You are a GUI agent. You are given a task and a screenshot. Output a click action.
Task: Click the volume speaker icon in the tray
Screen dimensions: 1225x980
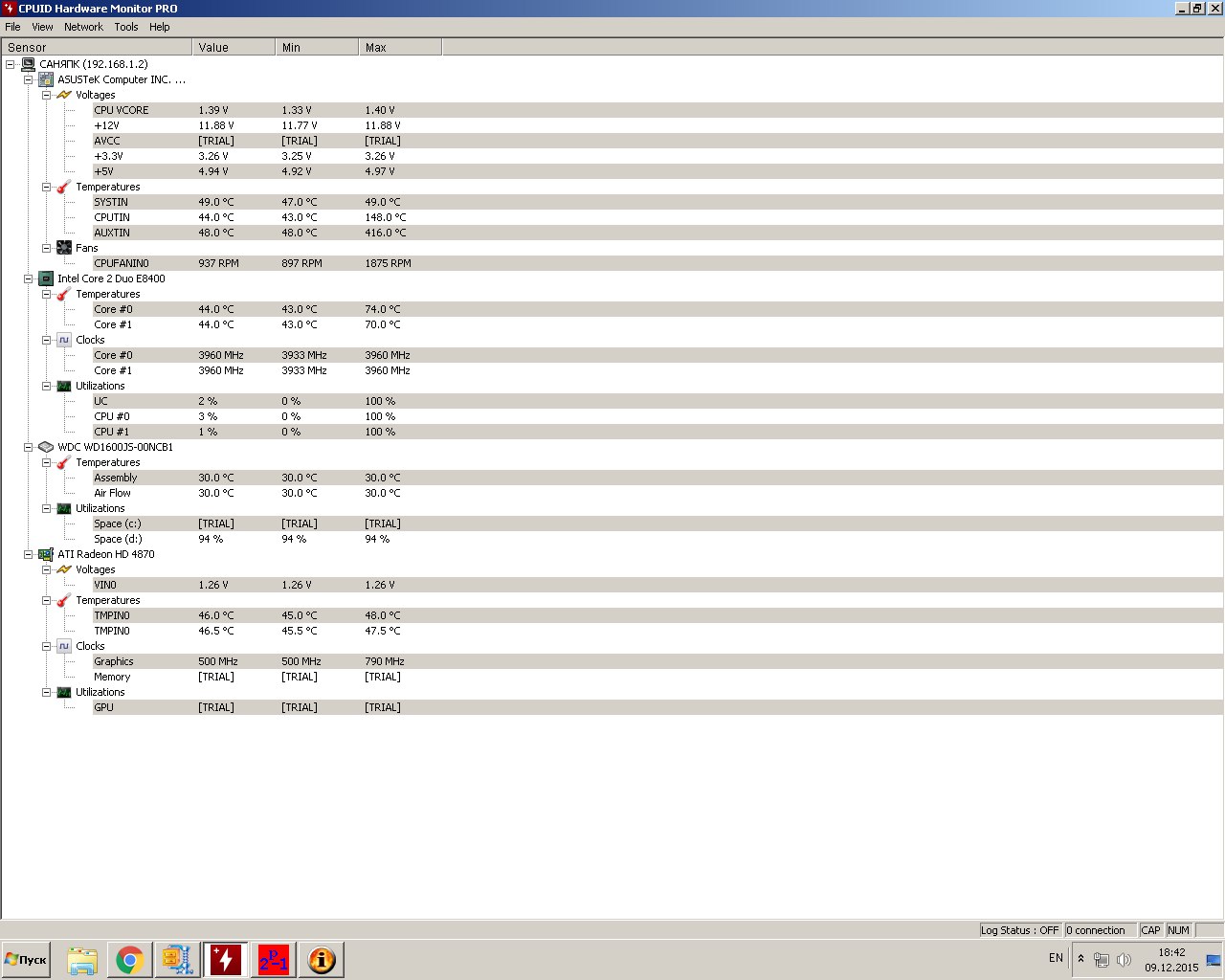pos(1124,960)
